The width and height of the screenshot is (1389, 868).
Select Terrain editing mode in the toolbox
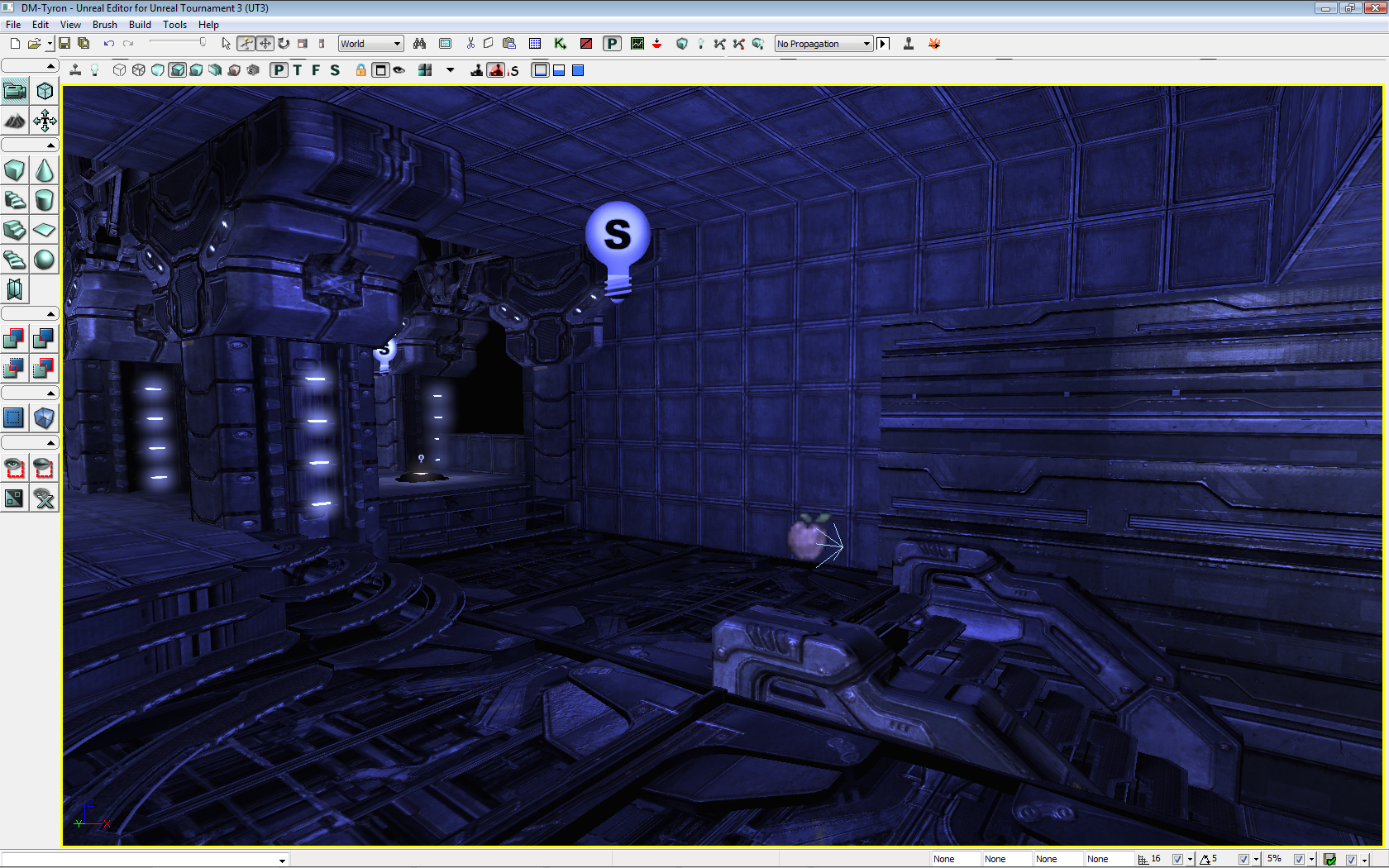pyautogui.click(x=15, y=122)
